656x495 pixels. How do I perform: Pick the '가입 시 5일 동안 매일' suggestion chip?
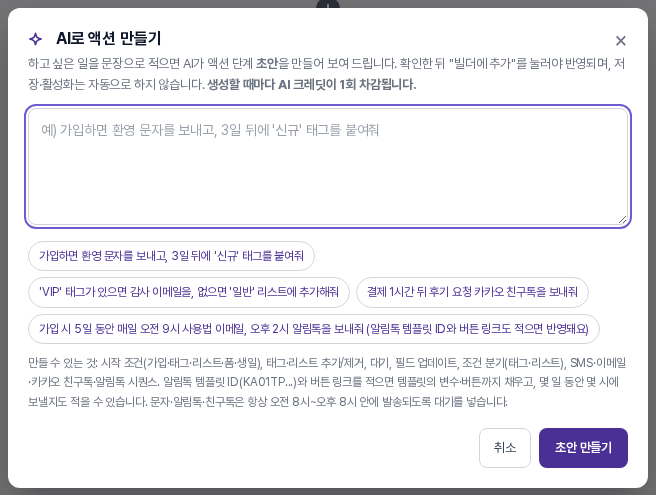click(314, 329)
